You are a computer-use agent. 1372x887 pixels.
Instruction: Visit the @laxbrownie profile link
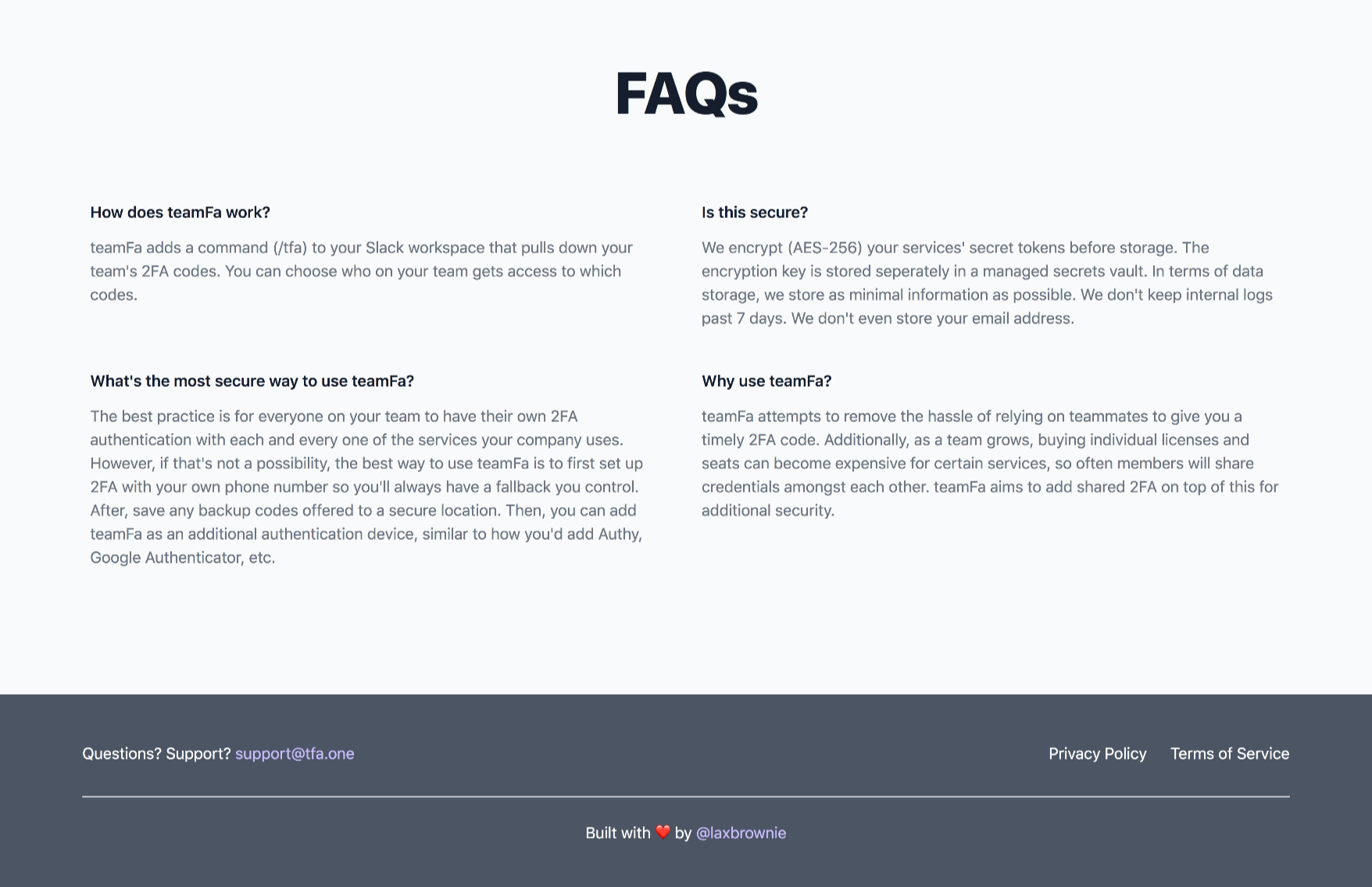tap(741, 833)
